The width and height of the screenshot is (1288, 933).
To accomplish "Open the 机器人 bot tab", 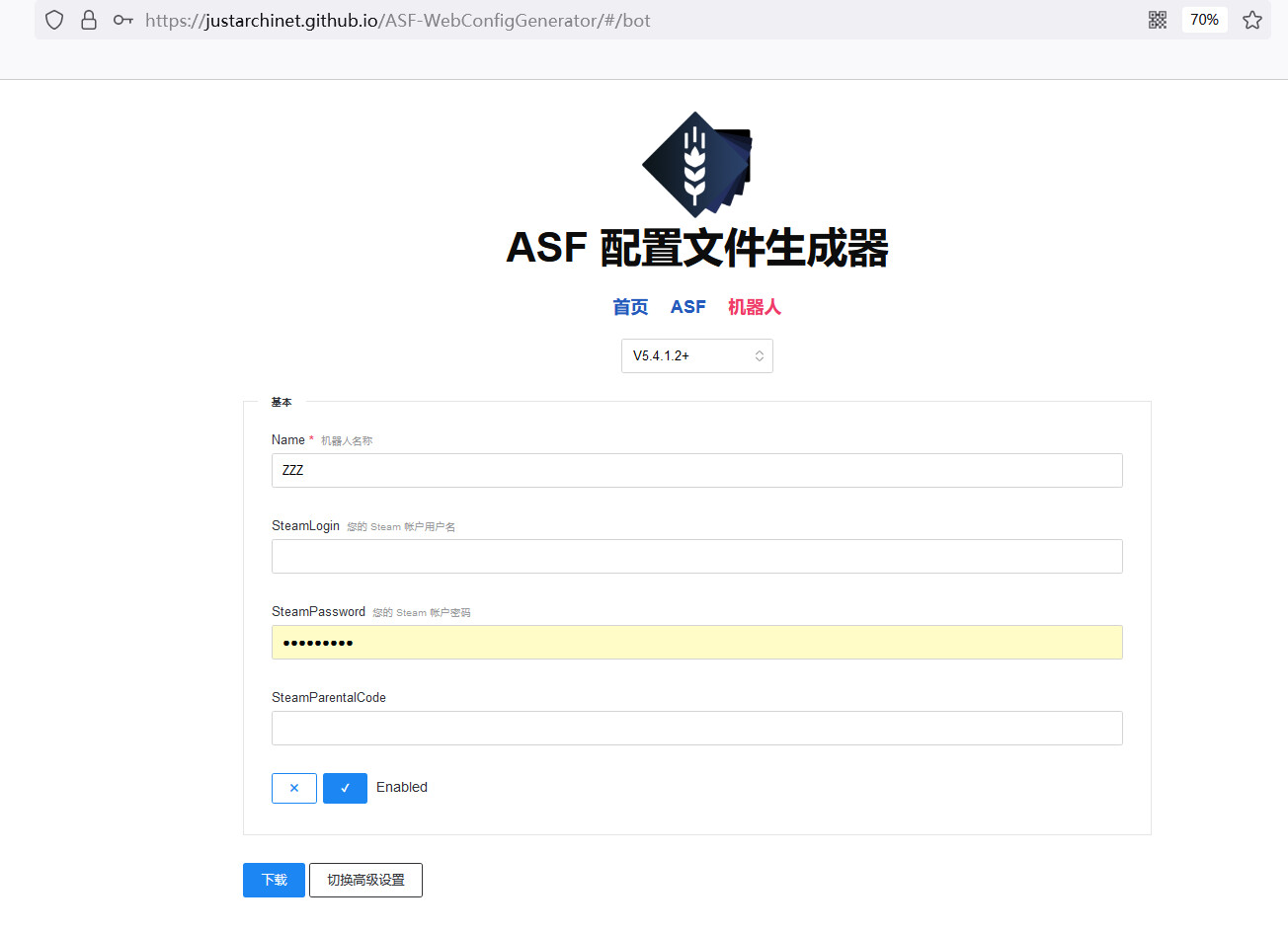I will pos(755,307).
